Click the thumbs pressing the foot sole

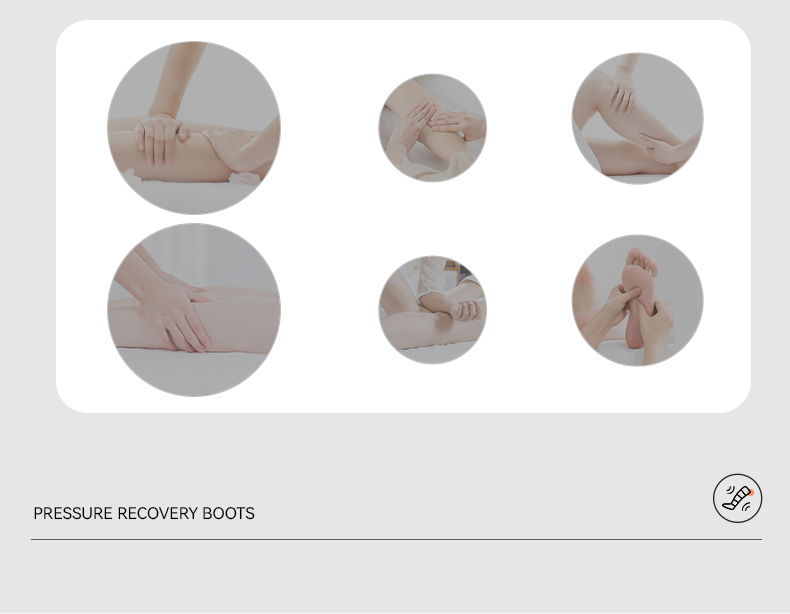(x=638, y=298)
